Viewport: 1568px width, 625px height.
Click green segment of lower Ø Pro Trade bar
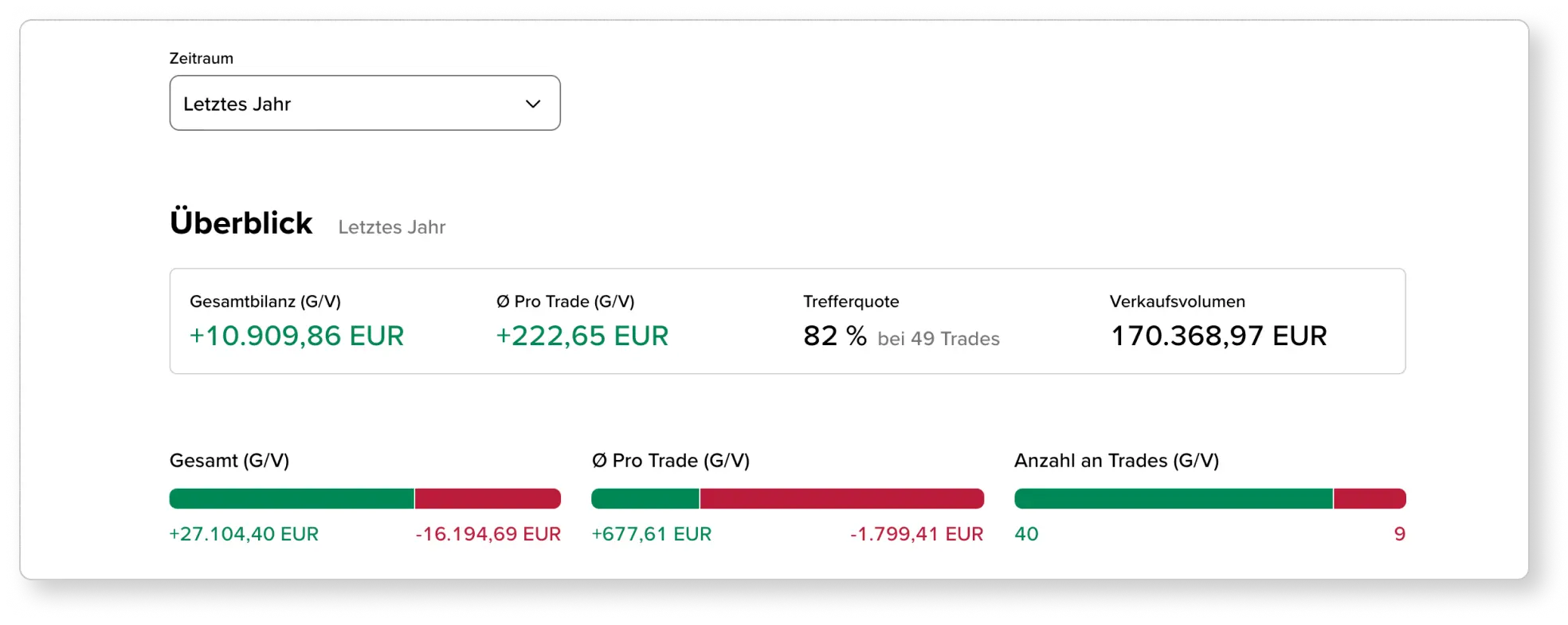pyautogui.click(x=645, y=499)
